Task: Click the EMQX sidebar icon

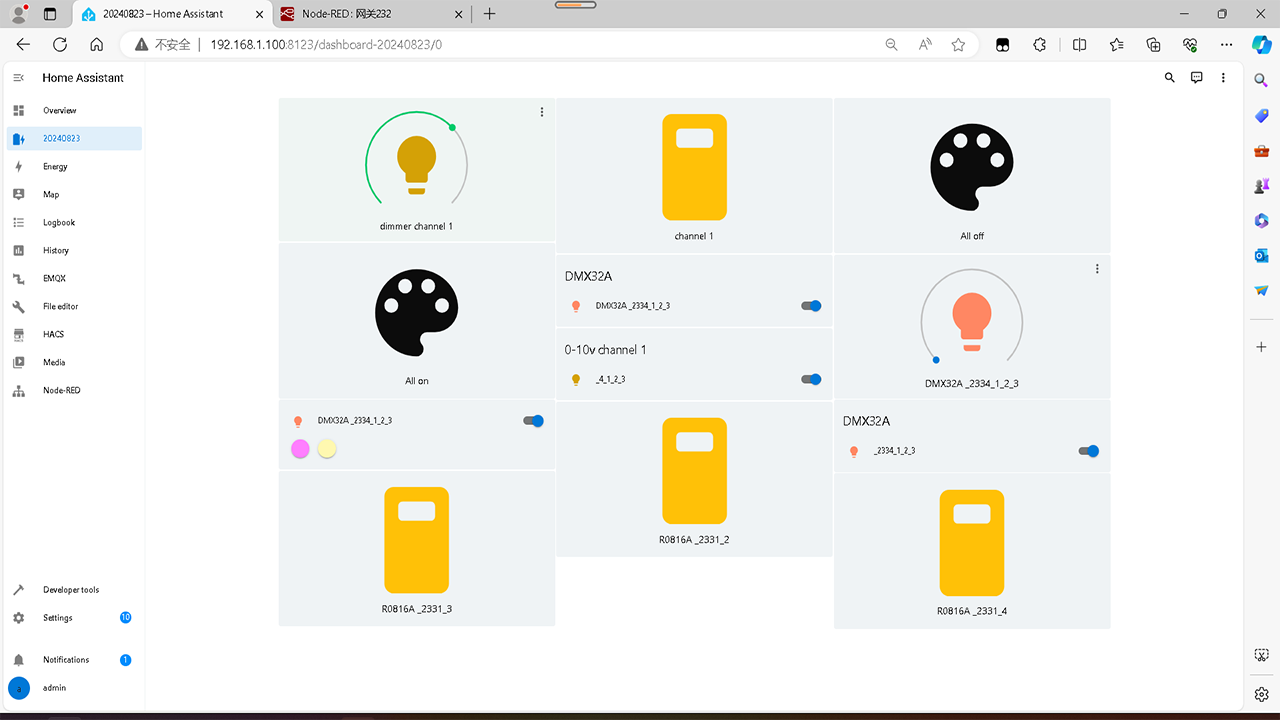Action: pos(18,278)
